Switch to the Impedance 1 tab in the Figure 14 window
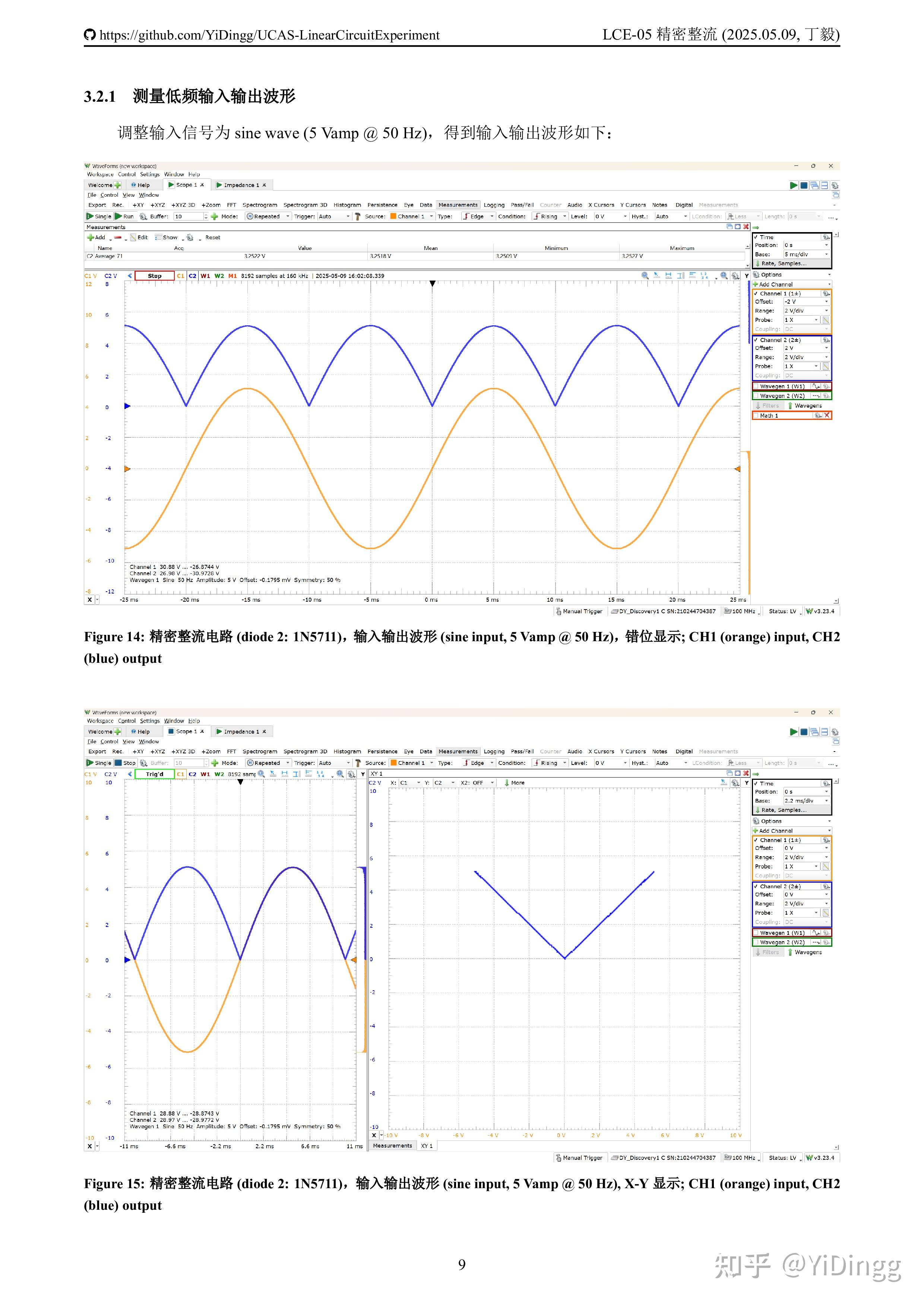Screen dimensions: 924x1307 (241, 185)
